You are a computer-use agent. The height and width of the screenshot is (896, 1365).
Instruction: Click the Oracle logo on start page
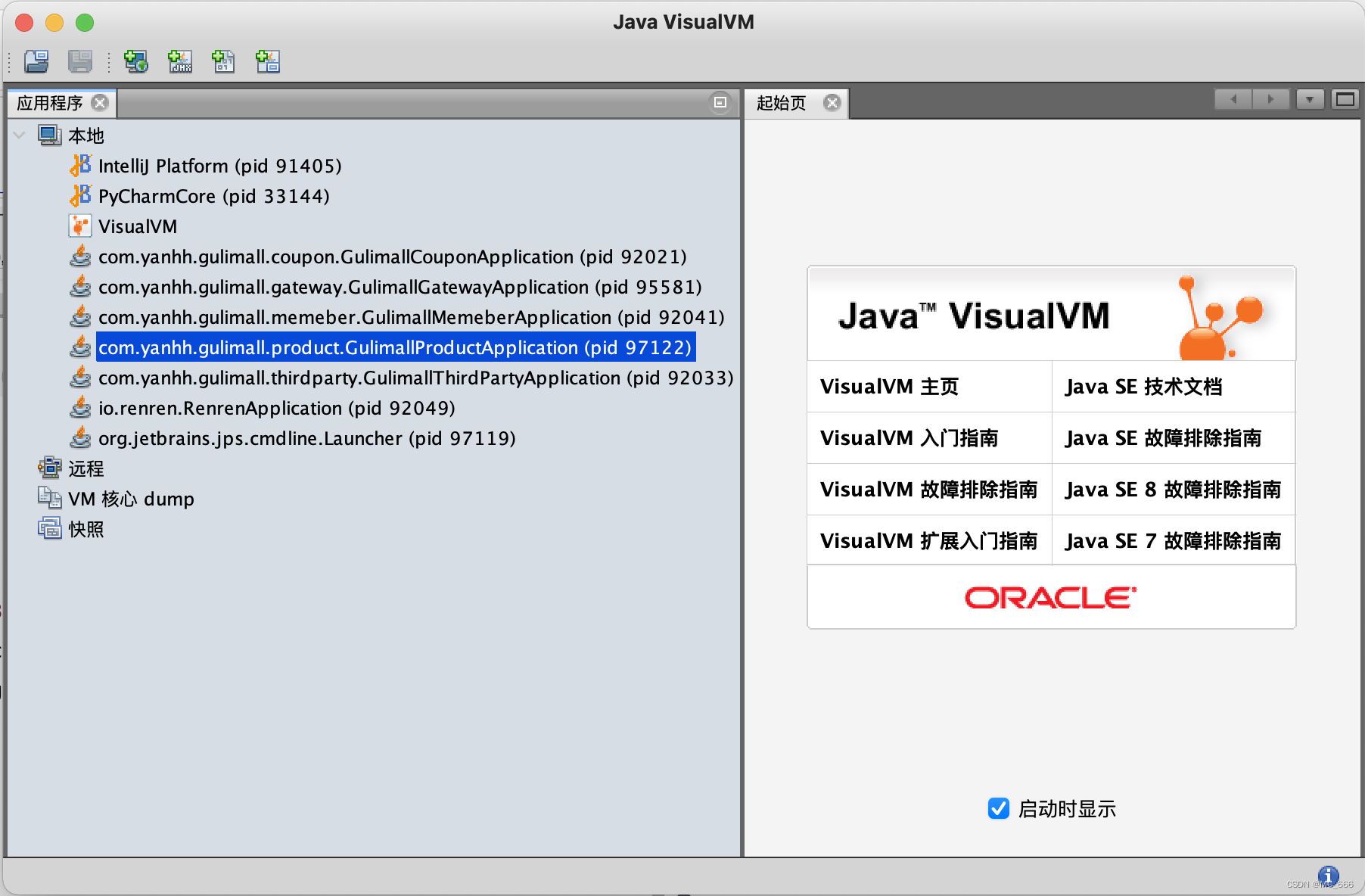(1051, 597)
